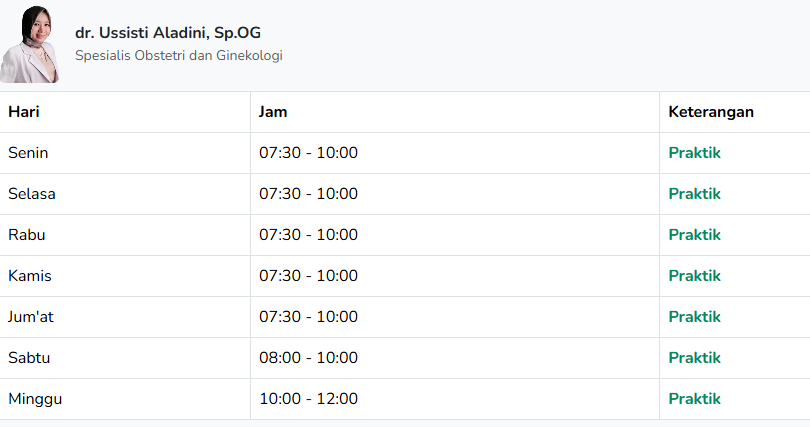Select the Sabtu row day cell
This screenshot has height=427, width=810.
coord(29,358)
